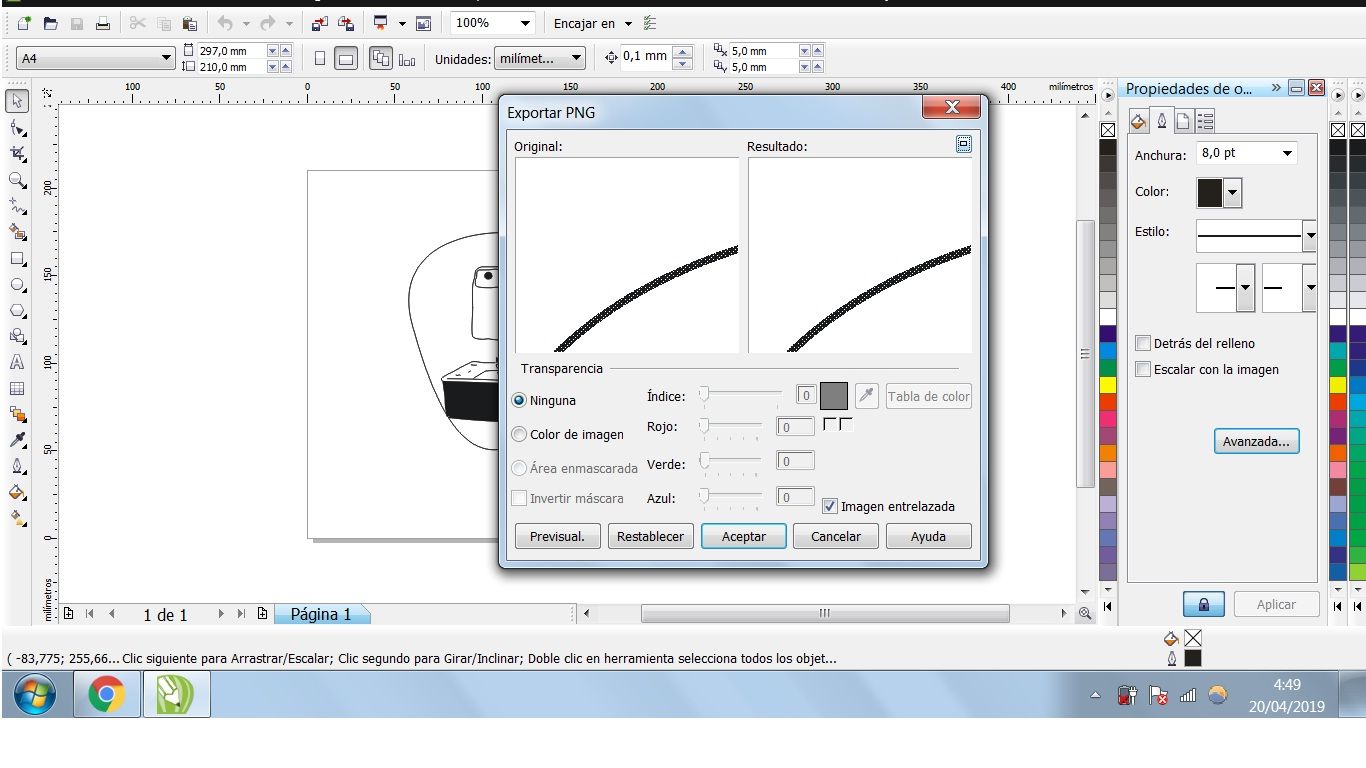Image resolution: width=1366 pixels, height=768 pixels.
Task: Open the General page tab in Propiedades
Action: tap(1183, 121)
